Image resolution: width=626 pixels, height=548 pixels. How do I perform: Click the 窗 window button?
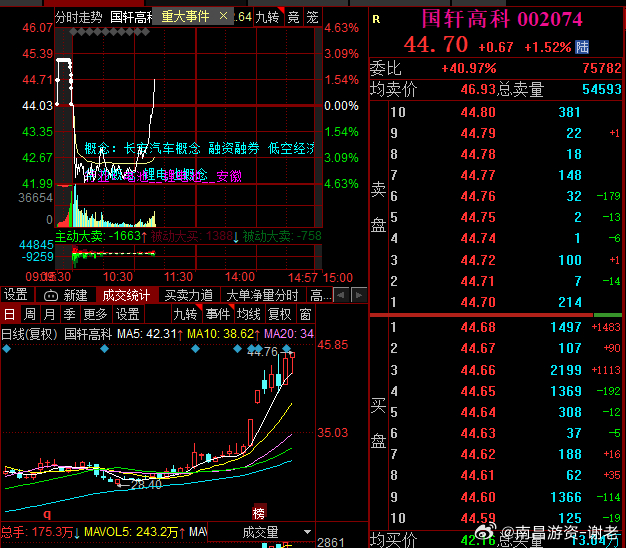305,315
